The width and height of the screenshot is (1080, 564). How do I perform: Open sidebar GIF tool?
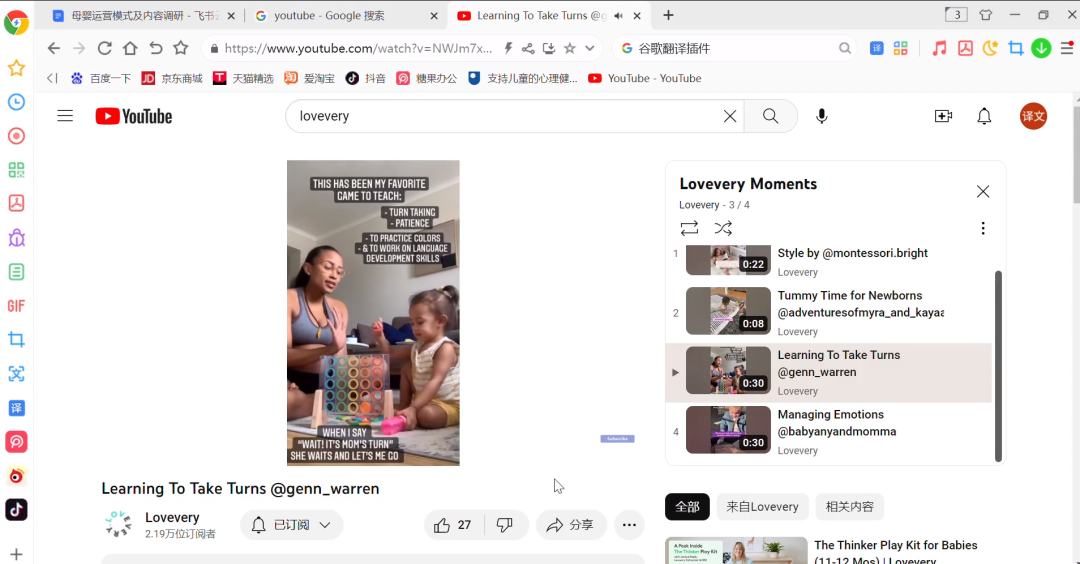[17, 306]
